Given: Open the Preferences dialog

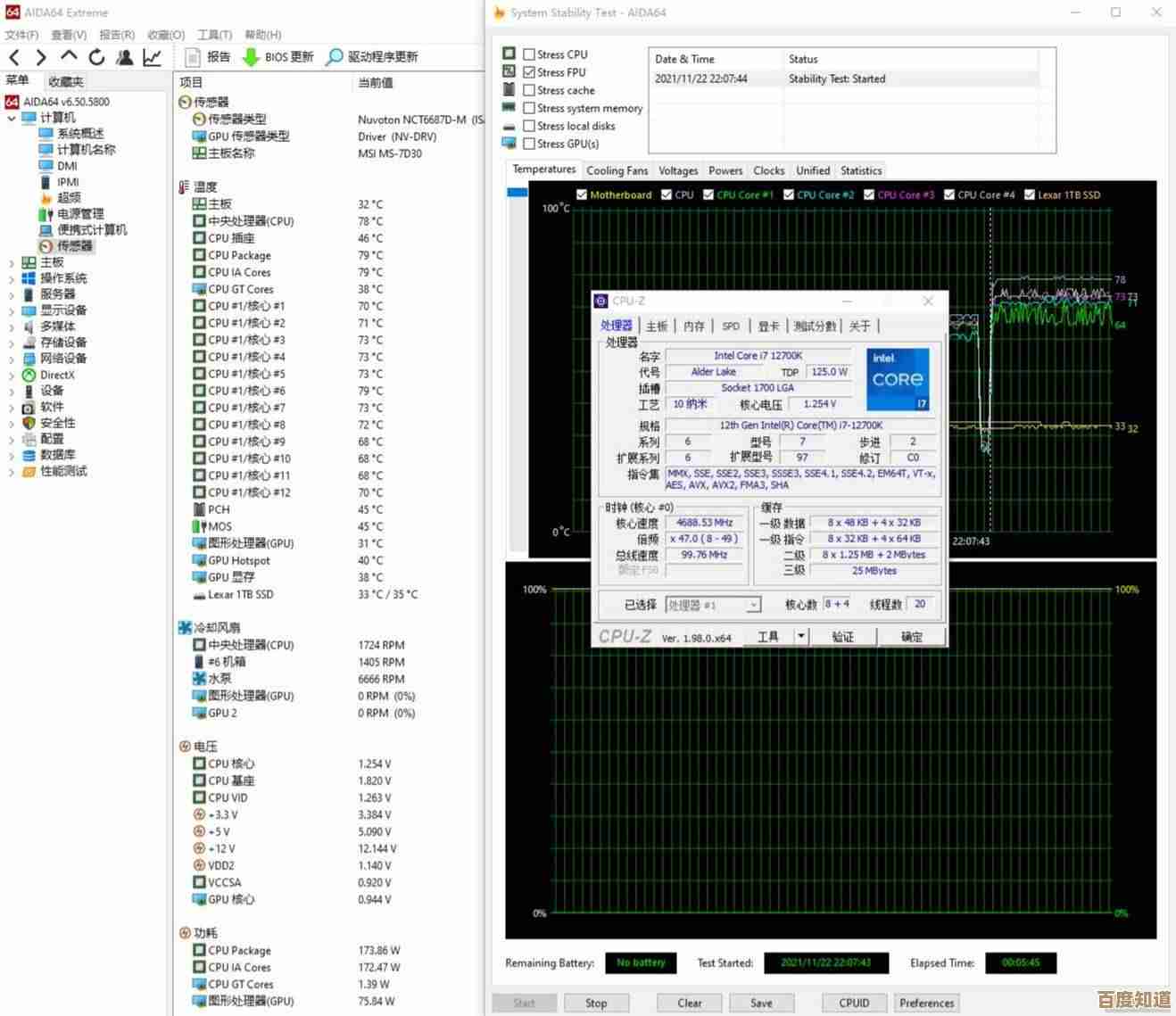Looking at the screenshot, I should click(x=926, y=1002).
